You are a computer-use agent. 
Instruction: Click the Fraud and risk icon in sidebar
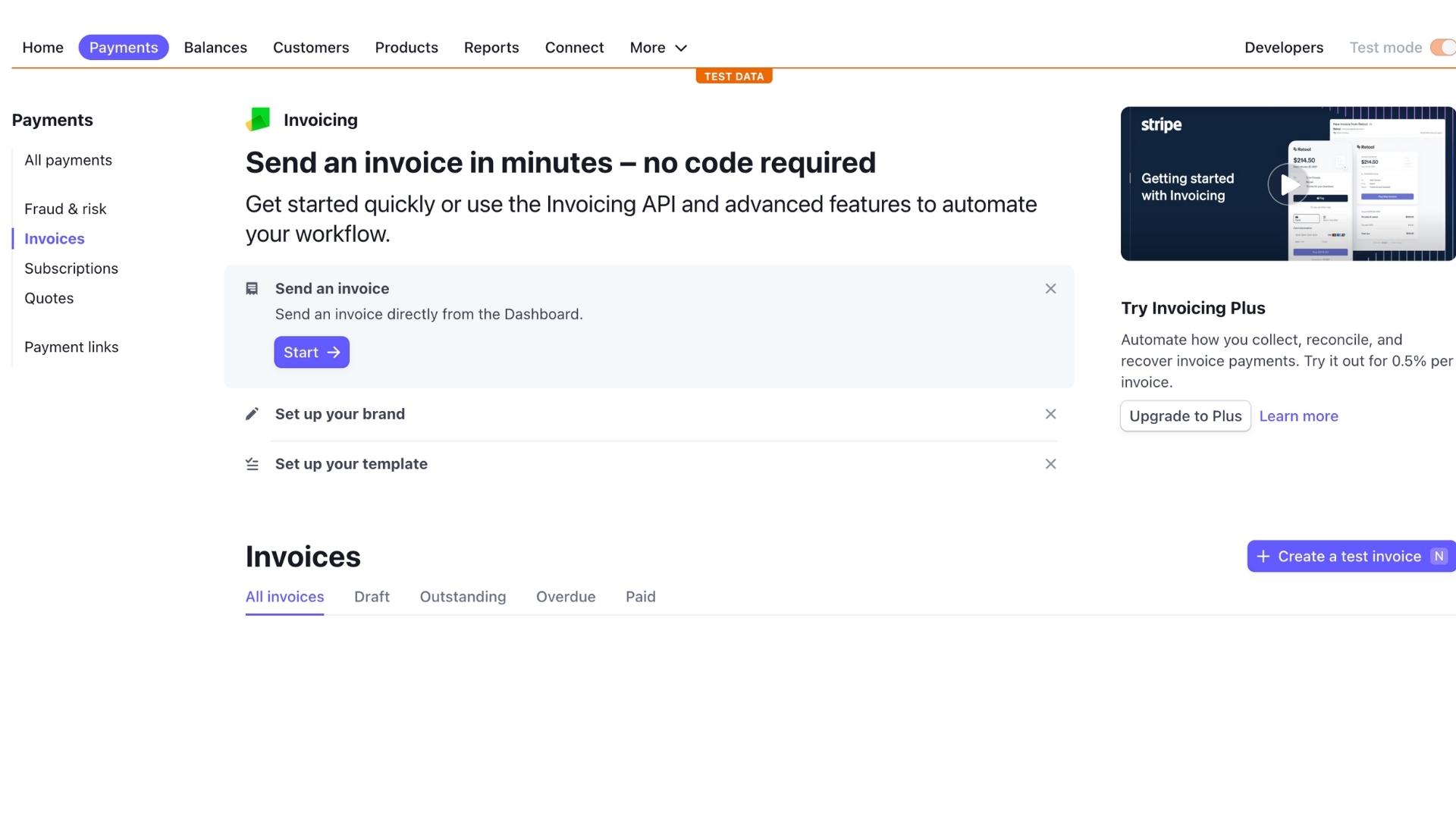(65, 209)
